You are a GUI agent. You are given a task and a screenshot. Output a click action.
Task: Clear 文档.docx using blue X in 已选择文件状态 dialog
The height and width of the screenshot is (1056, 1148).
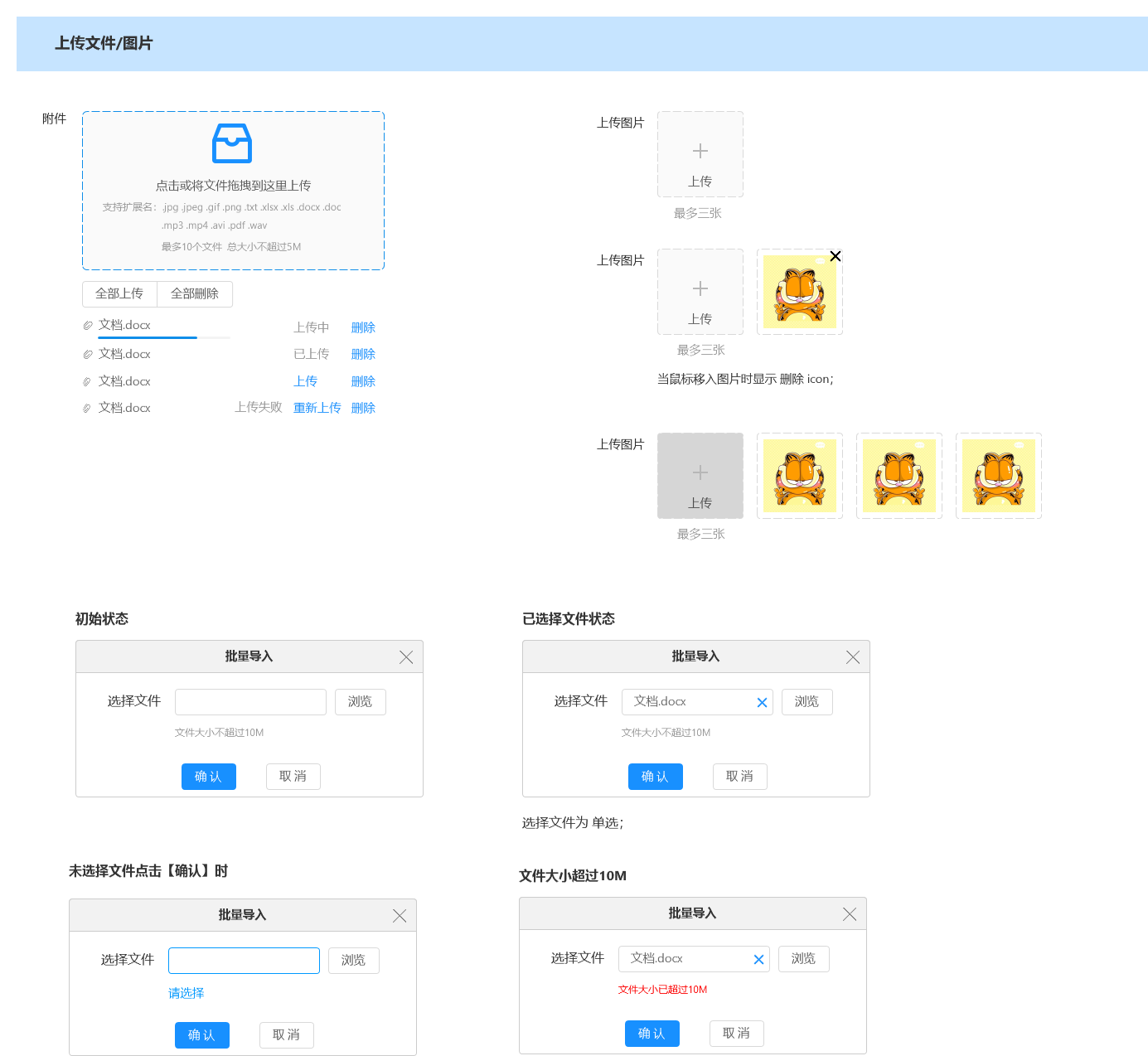(x=762, y=702)
